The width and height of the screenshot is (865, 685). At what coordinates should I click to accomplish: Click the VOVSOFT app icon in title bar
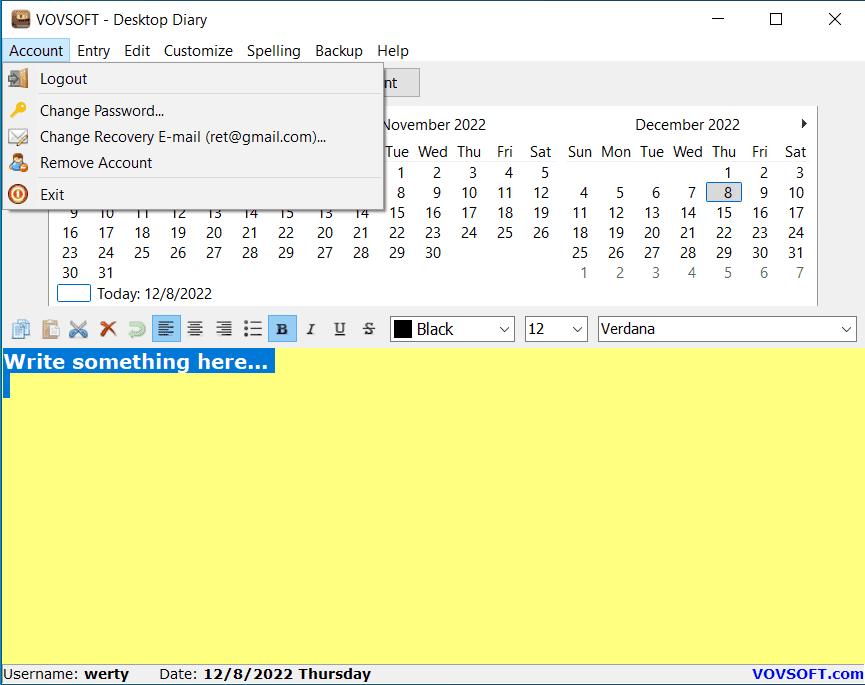click(20, 19)
